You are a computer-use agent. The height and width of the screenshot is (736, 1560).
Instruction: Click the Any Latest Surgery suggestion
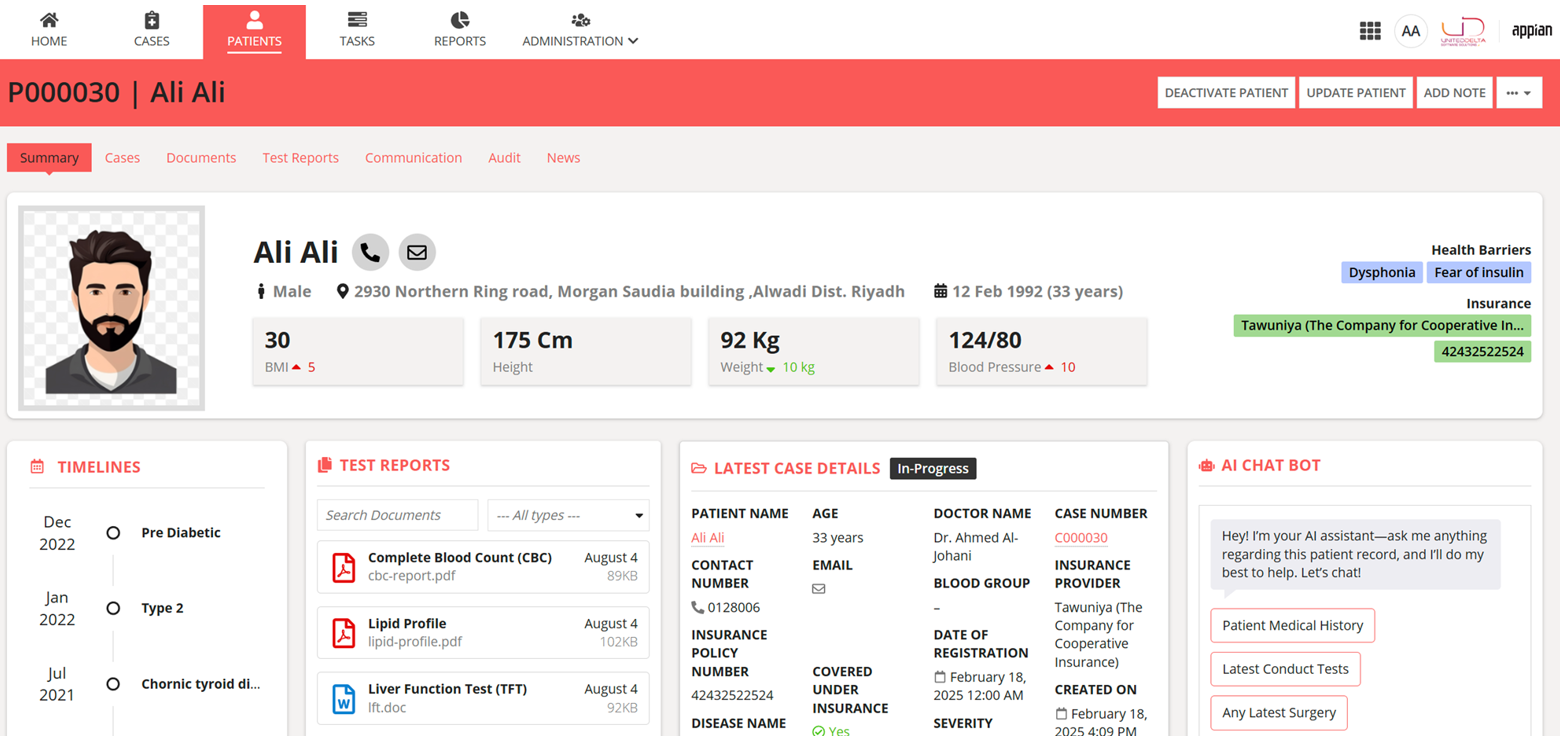(1279, 713)
